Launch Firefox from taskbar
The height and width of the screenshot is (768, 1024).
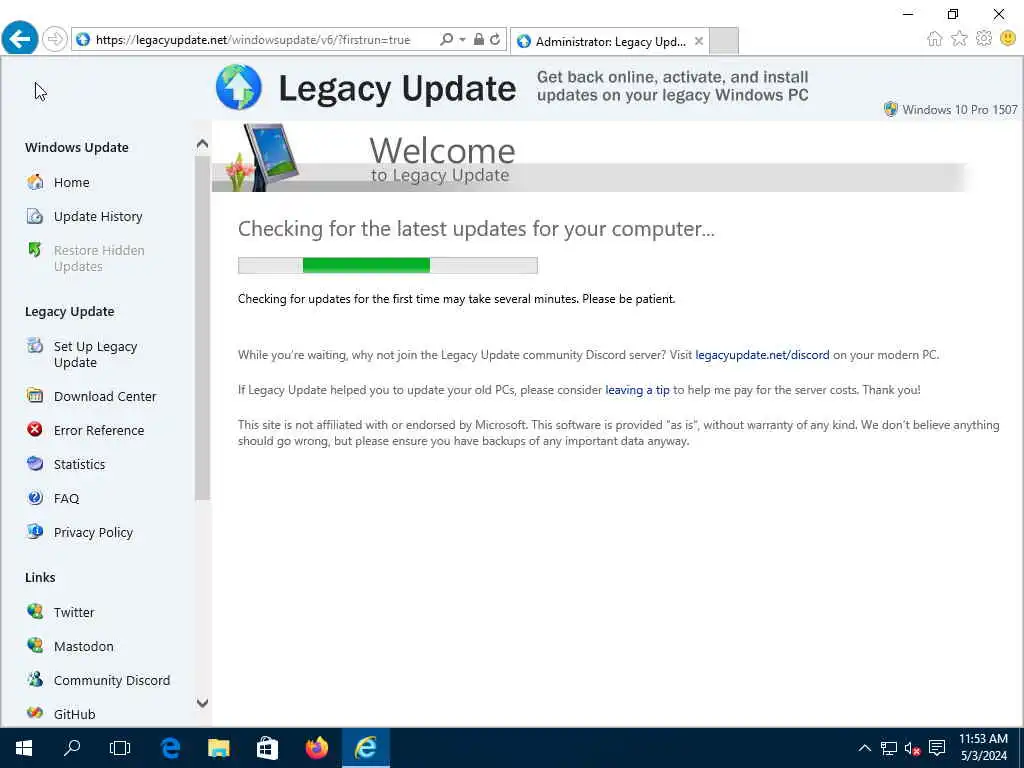[x=317, y=748]
